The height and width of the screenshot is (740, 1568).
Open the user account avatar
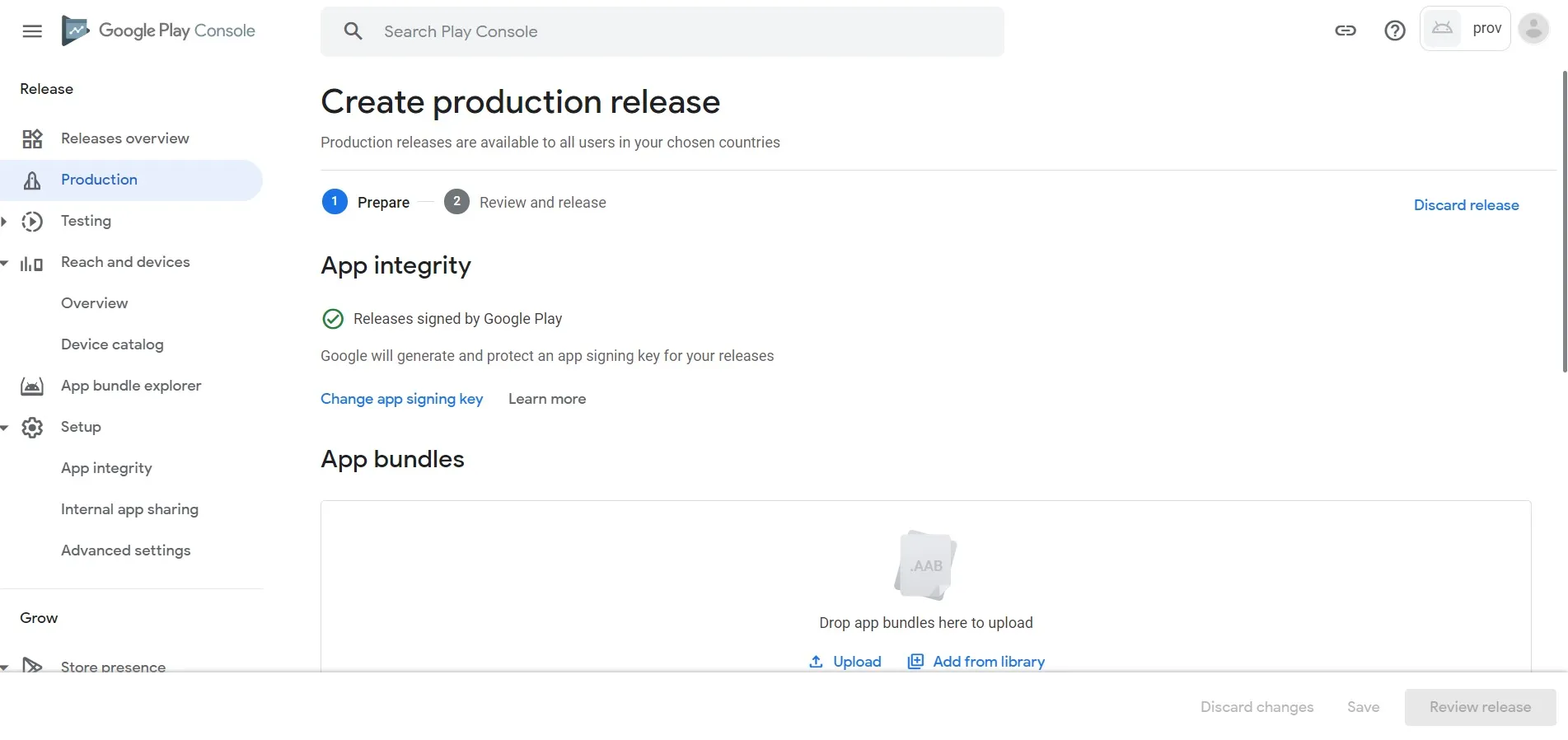point(1533,29)
